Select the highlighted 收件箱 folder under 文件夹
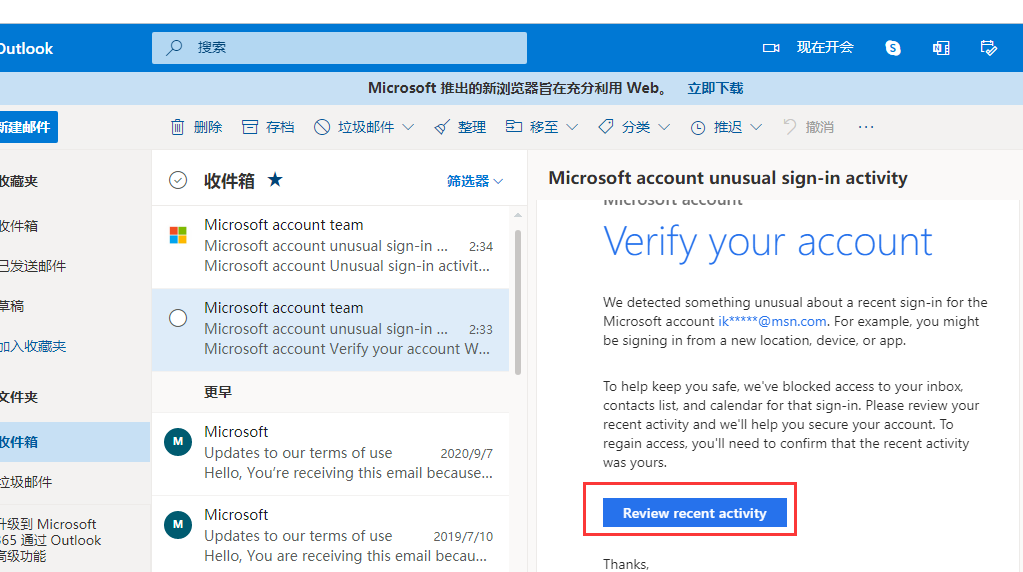Image resolution: width=1023 pixels, height=572 pixels. (x=74, y=442)
